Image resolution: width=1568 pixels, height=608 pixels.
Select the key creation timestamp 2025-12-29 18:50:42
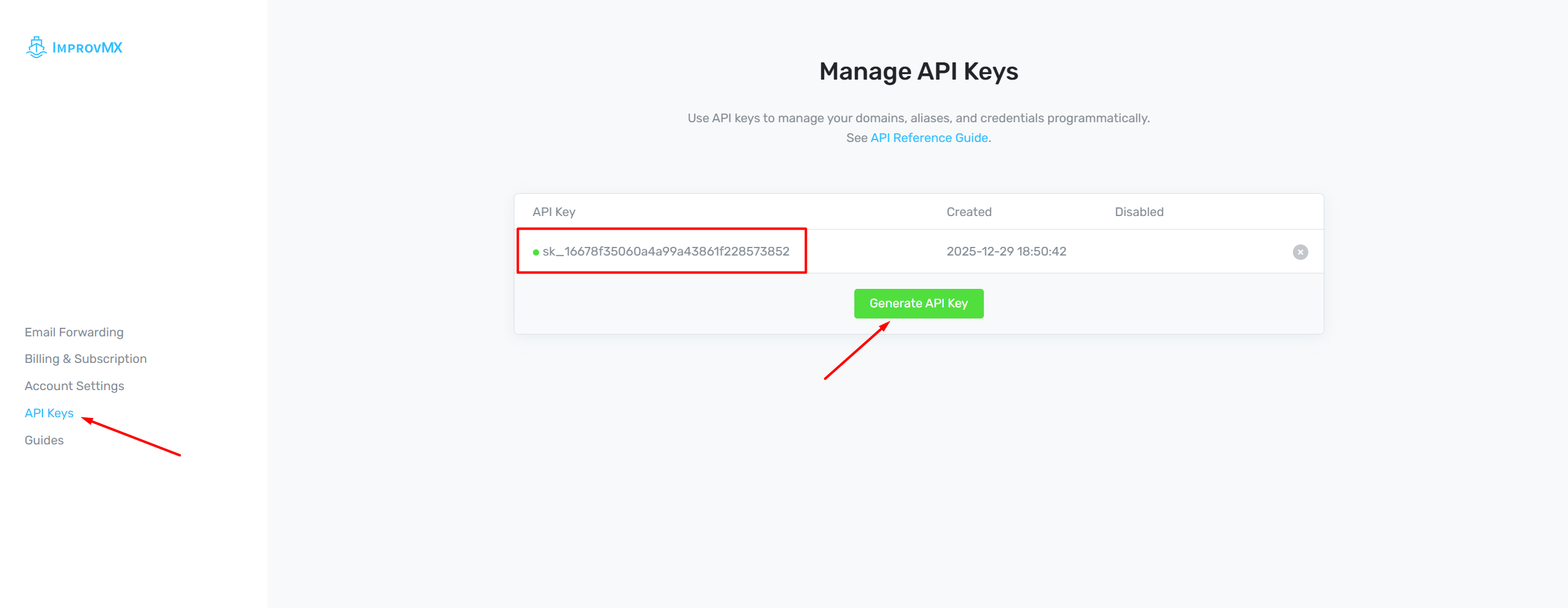(1006, 252)
